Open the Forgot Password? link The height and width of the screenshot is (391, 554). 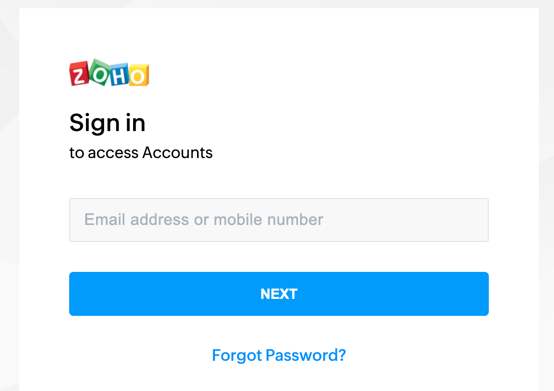coord(279,355)
